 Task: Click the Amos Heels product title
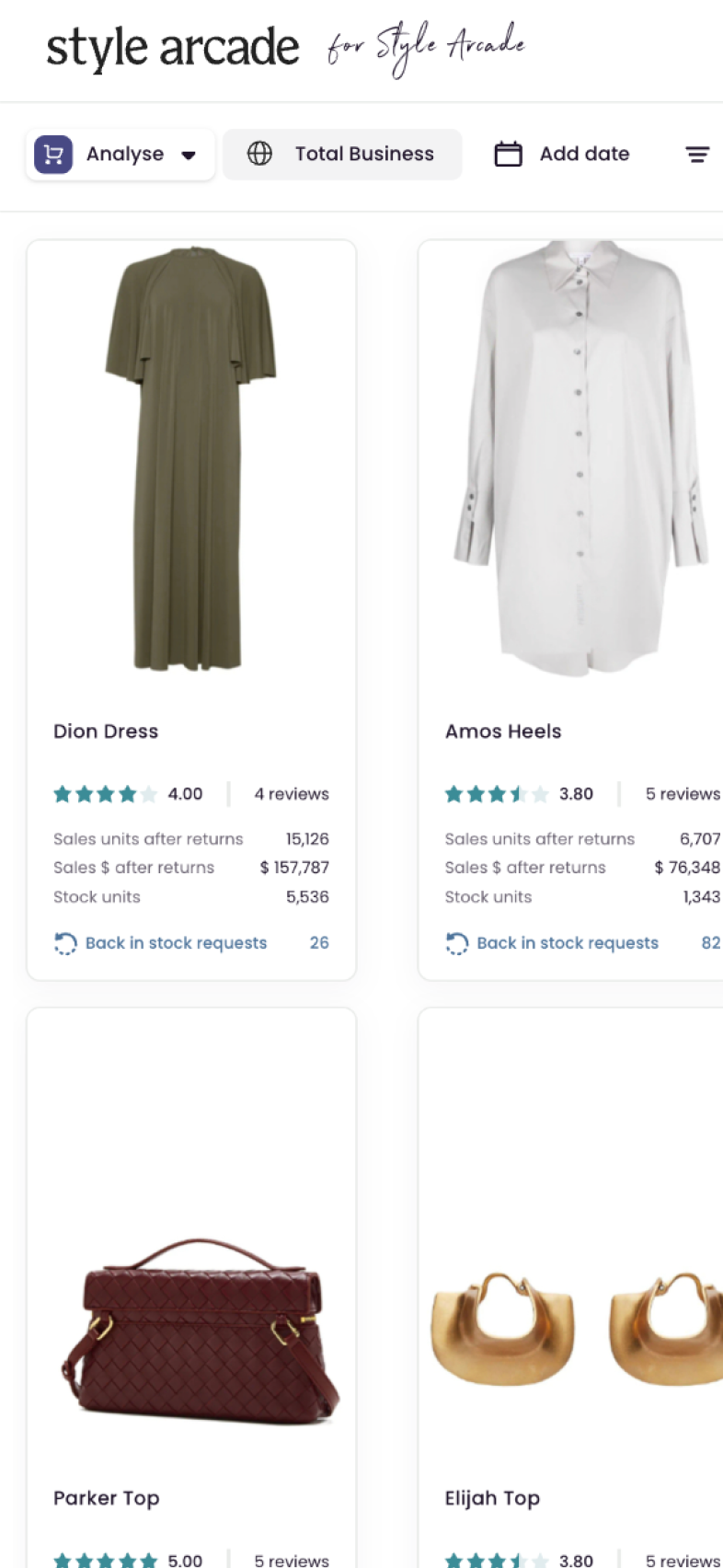coord(503,732)
